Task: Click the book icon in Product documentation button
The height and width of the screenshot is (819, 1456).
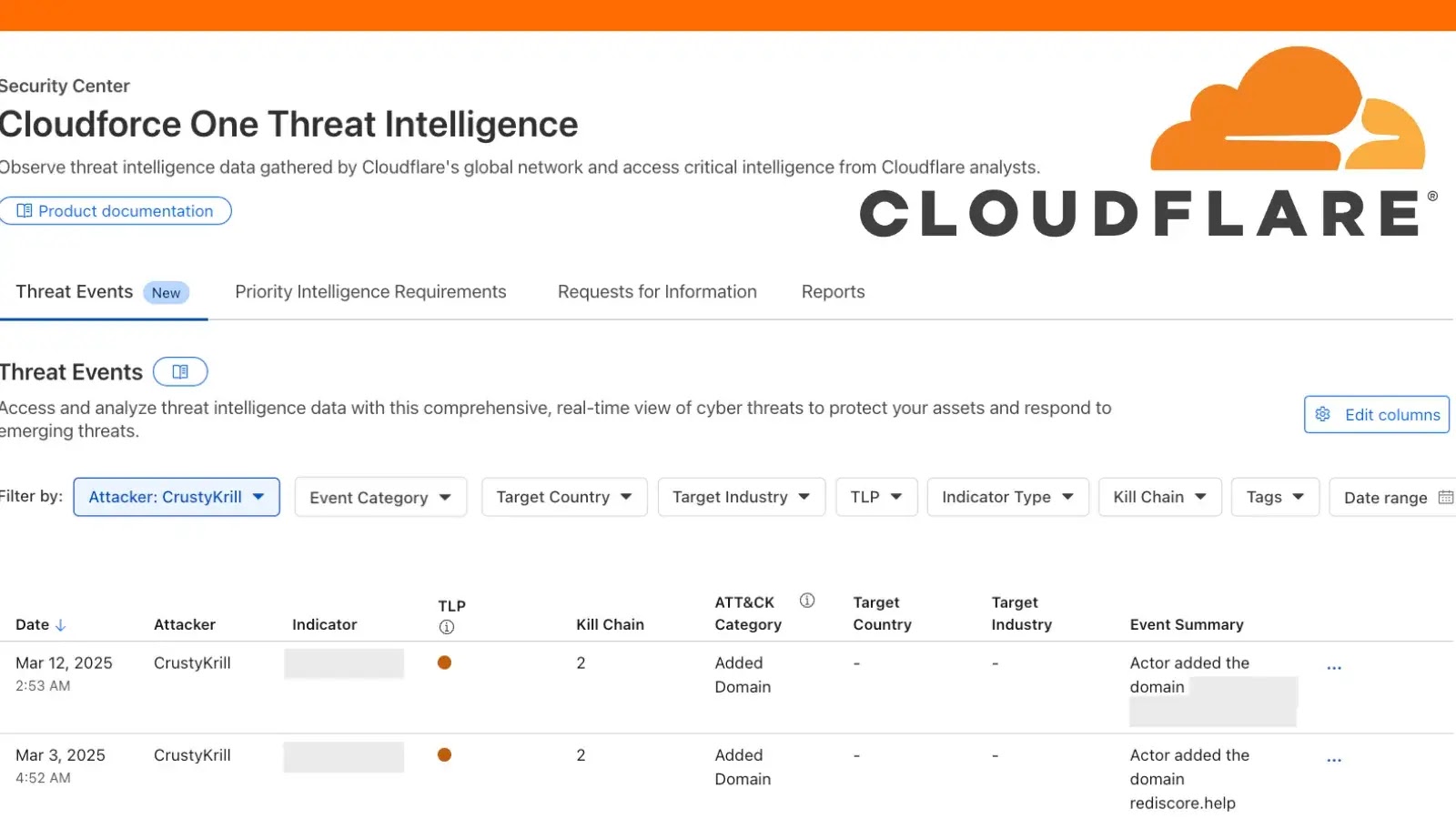Action: point(25,210)
